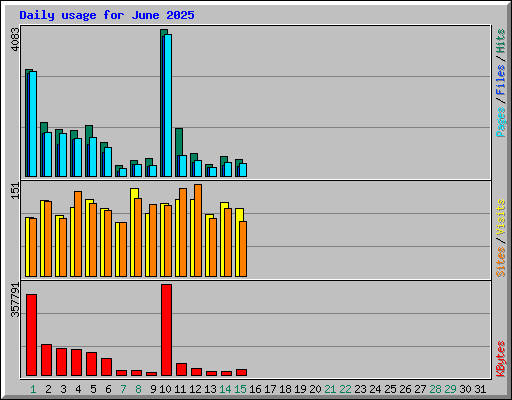Image resolution: width=512 pixels, height=400 pixels.
Task: Click the tallest cyan hits bar on day 10
Action: (168, 105)
